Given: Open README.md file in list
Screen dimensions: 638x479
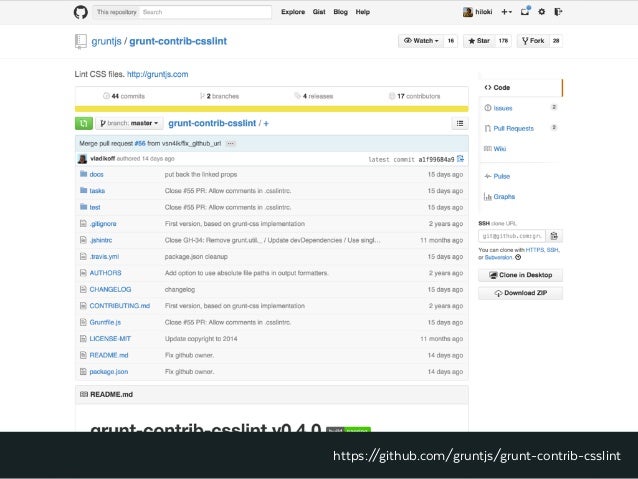Looking at the screenshot, I should point(109,355).
